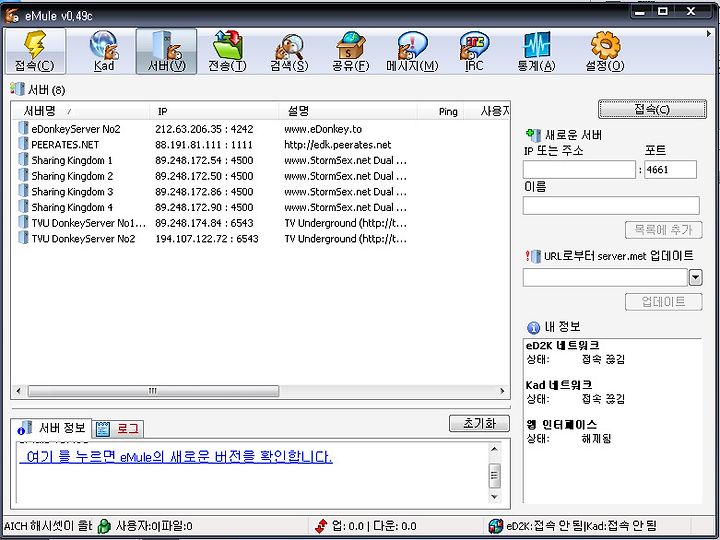720x540 pixels.
Task: Click the server.met URL combo box field
Action: [605, 277]
